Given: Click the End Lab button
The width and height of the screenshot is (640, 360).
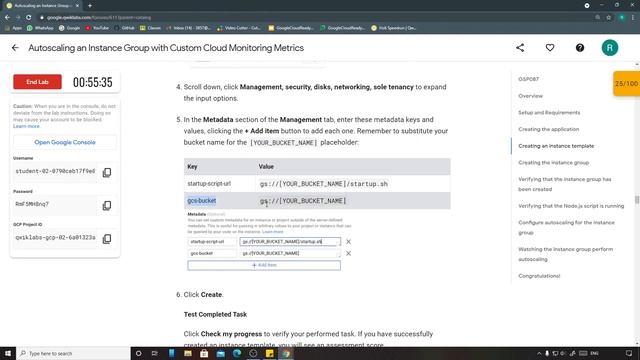Looking at the screenshot, I should (38, 82).
